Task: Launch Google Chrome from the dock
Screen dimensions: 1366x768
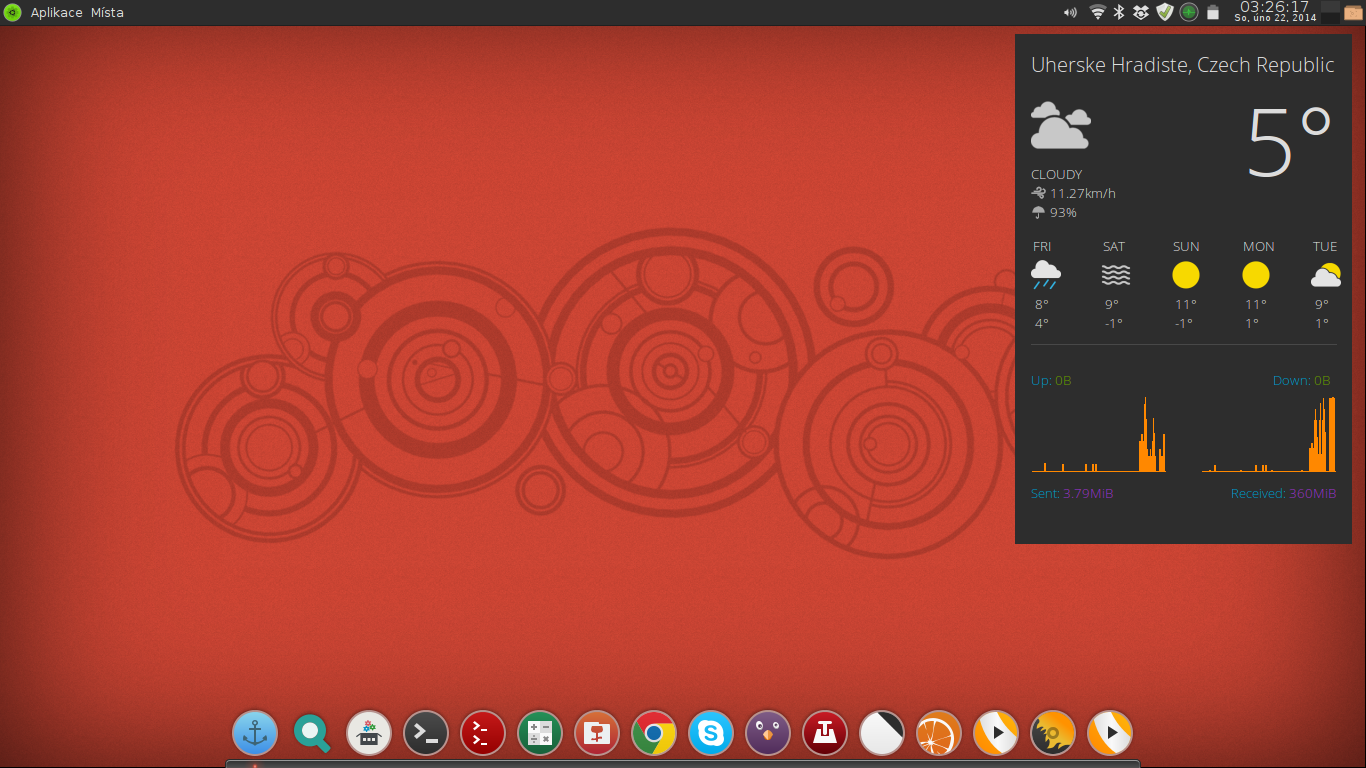Action: click(x=654, y=734)
